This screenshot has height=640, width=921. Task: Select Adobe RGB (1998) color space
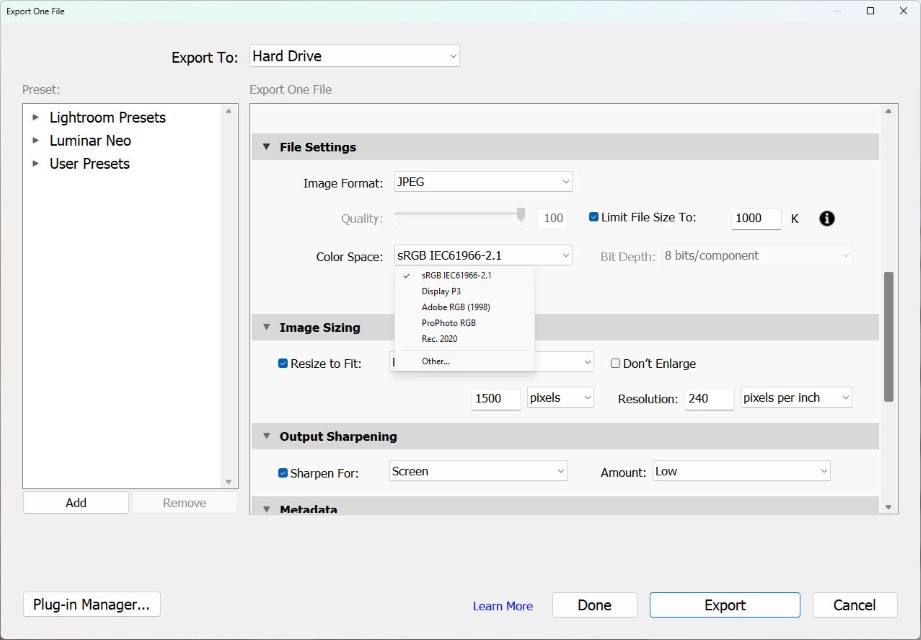pos(455,307)
